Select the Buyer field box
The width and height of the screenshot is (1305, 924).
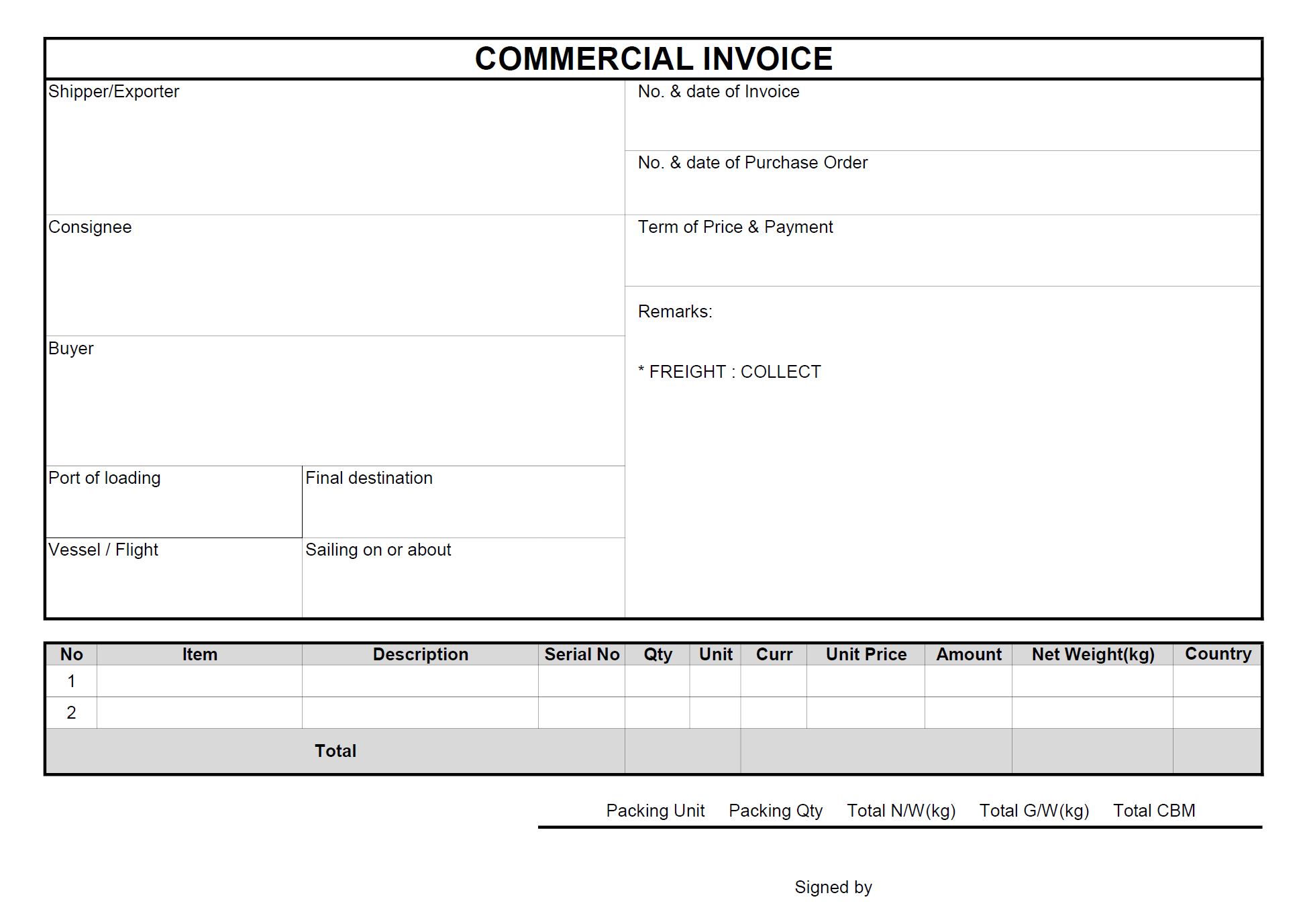(x=334, y=401)
